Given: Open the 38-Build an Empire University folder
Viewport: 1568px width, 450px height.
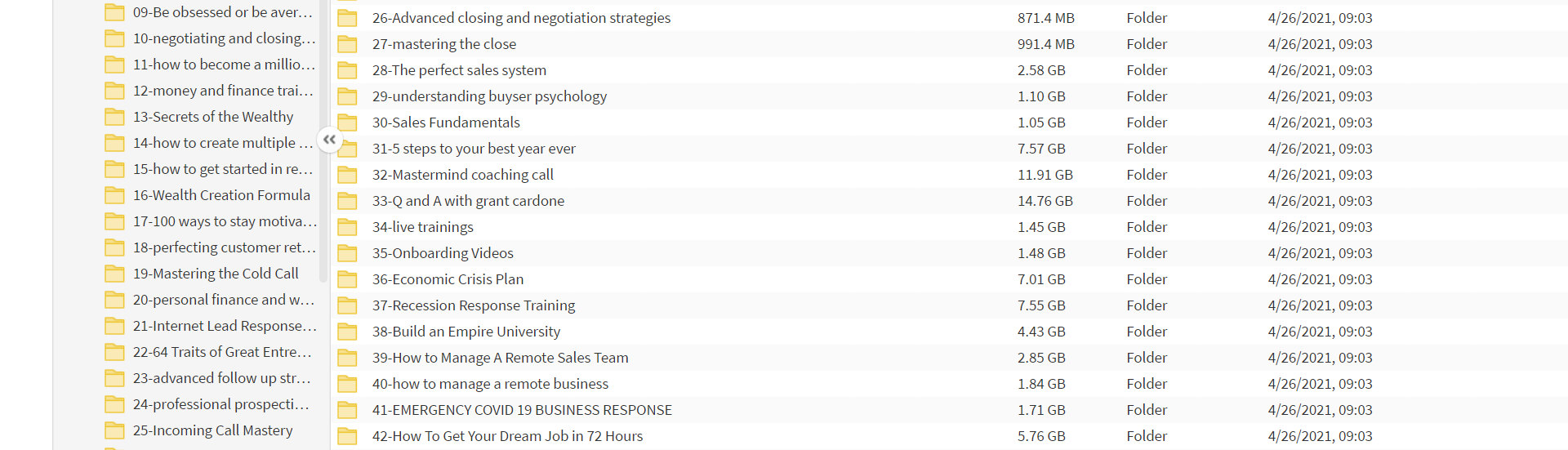Looking at the screenshot, I should (x=466, y=332).
